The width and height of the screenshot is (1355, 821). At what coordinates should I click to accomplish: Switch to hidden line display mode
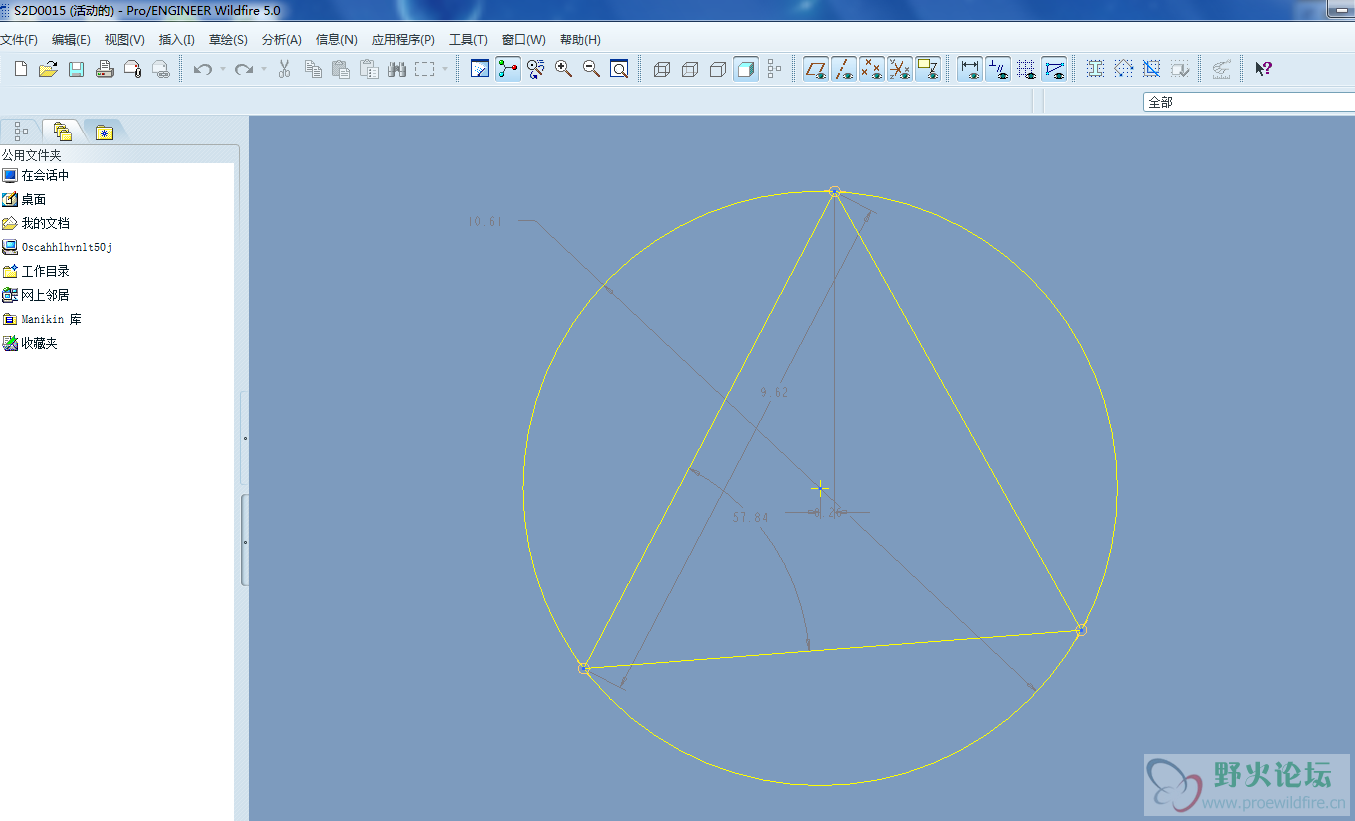pos(690,69)
